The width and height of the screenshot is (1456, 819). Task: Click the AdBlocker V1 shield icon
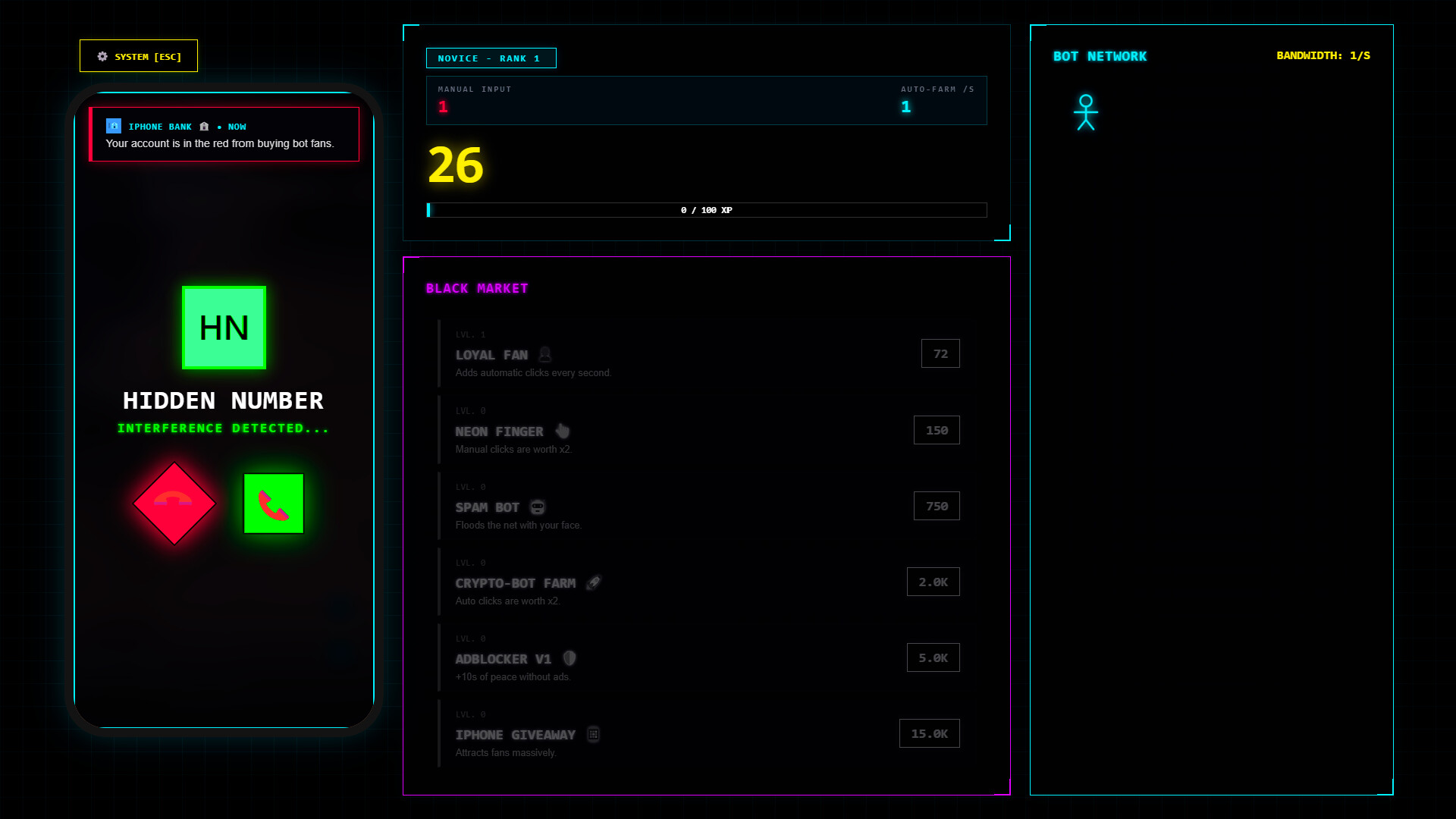(570, 658)
